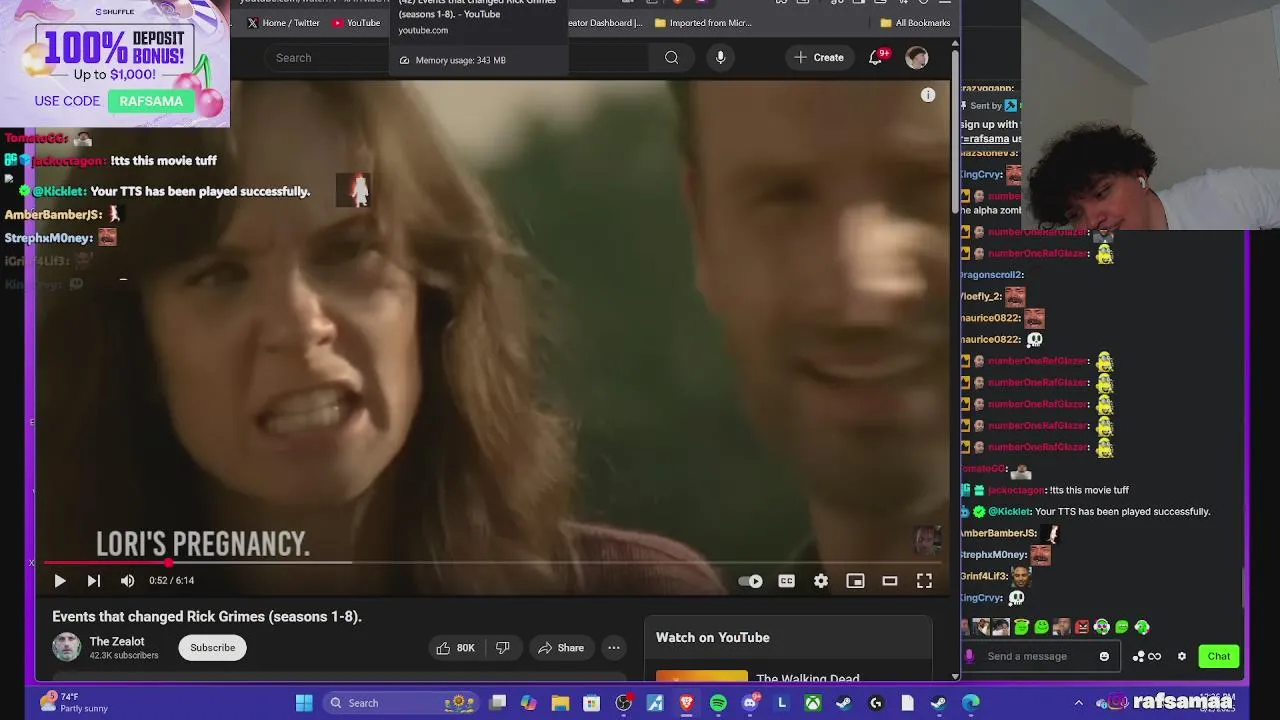The height and width of the screenshot is (720, 1280).
Task: Open the Dashboard bookmark
Action: [606, 23]
